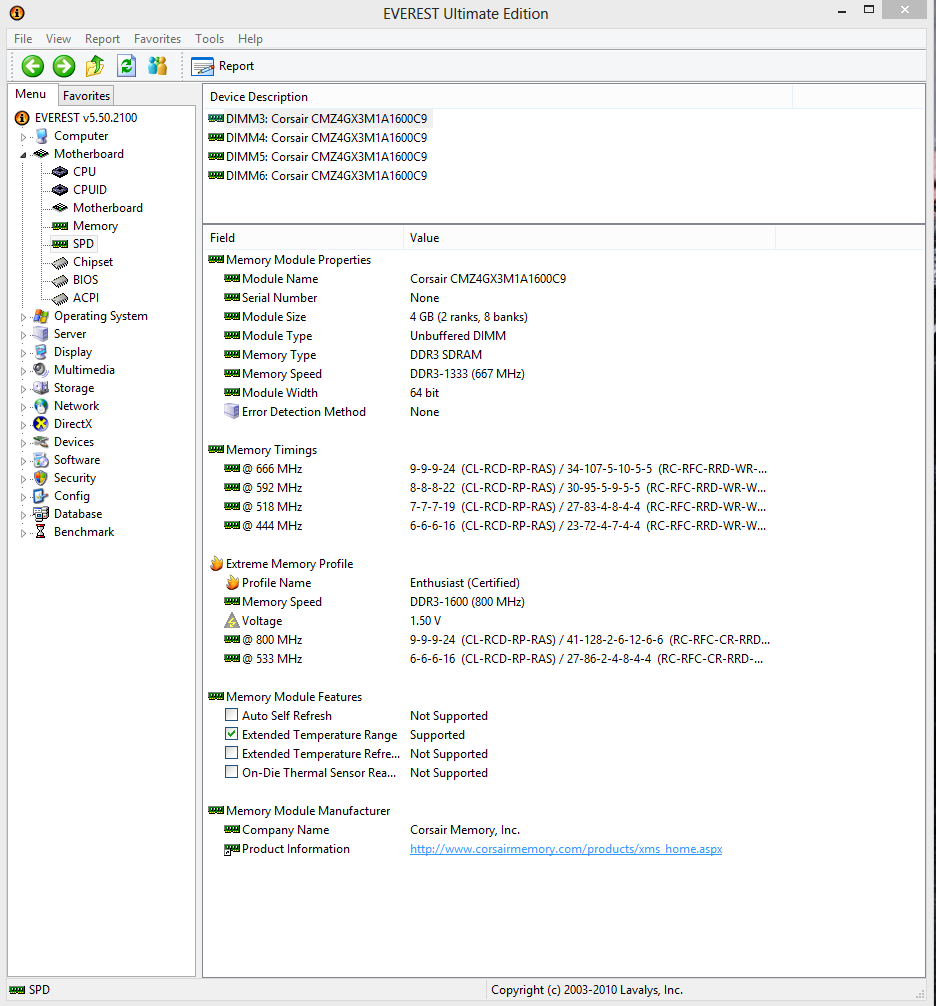Click the Field column header
This screenshot has width=936, height=1006.
coord(303,238)
